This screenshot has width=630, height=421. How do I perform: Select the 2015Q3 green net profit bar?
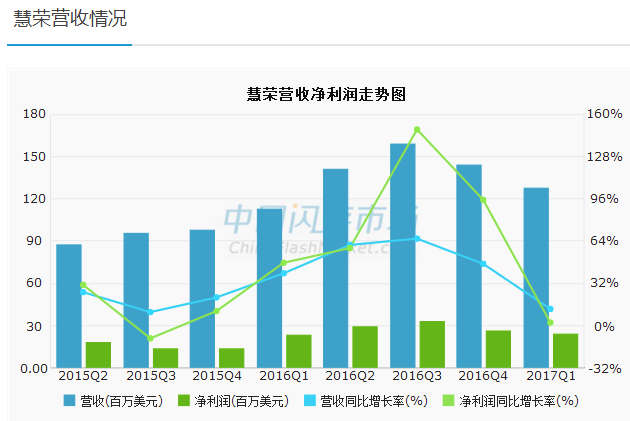point(166,358)
